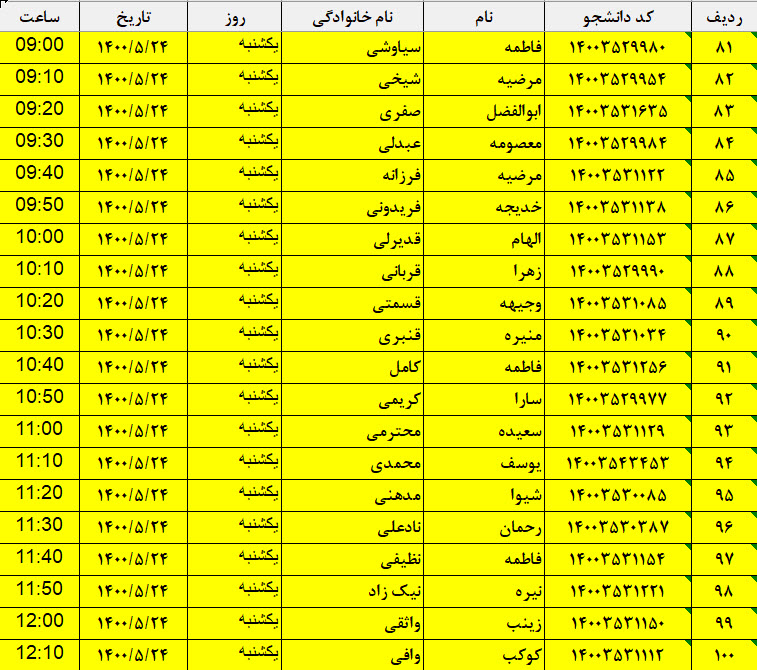The width and height of the screenshot is (757, 670).
Task: Click the first name الهام cell
Action: [518, 239]
